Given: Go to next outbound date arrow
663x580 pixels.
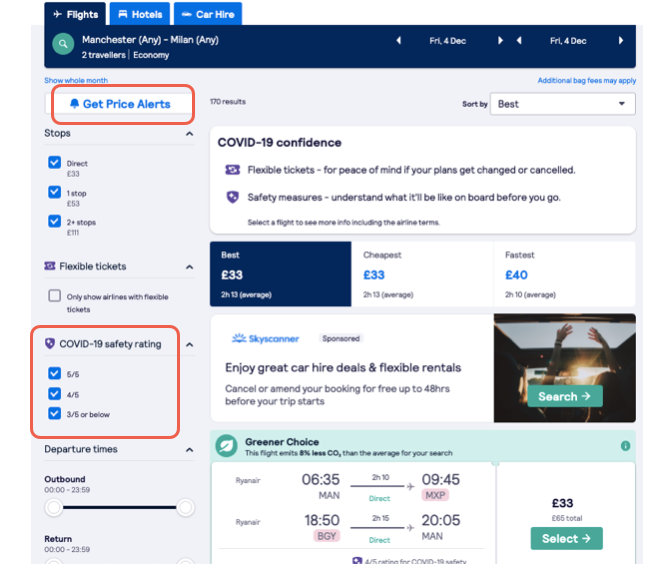Looking at the screenshot, I should pos(500,41).
